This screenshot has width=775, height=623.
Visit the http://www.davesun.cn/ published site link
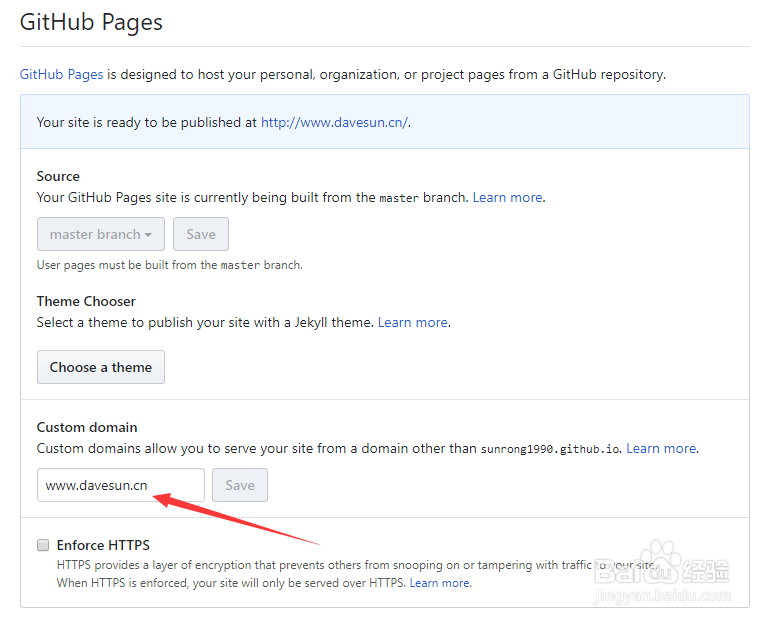(335, 122)
